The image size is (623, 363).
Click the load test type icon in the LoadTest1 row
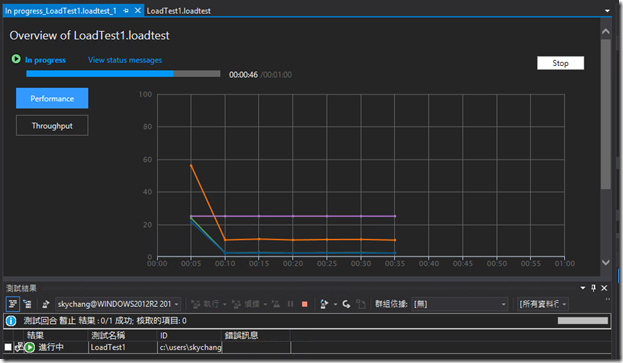click(x=19, y=347)
